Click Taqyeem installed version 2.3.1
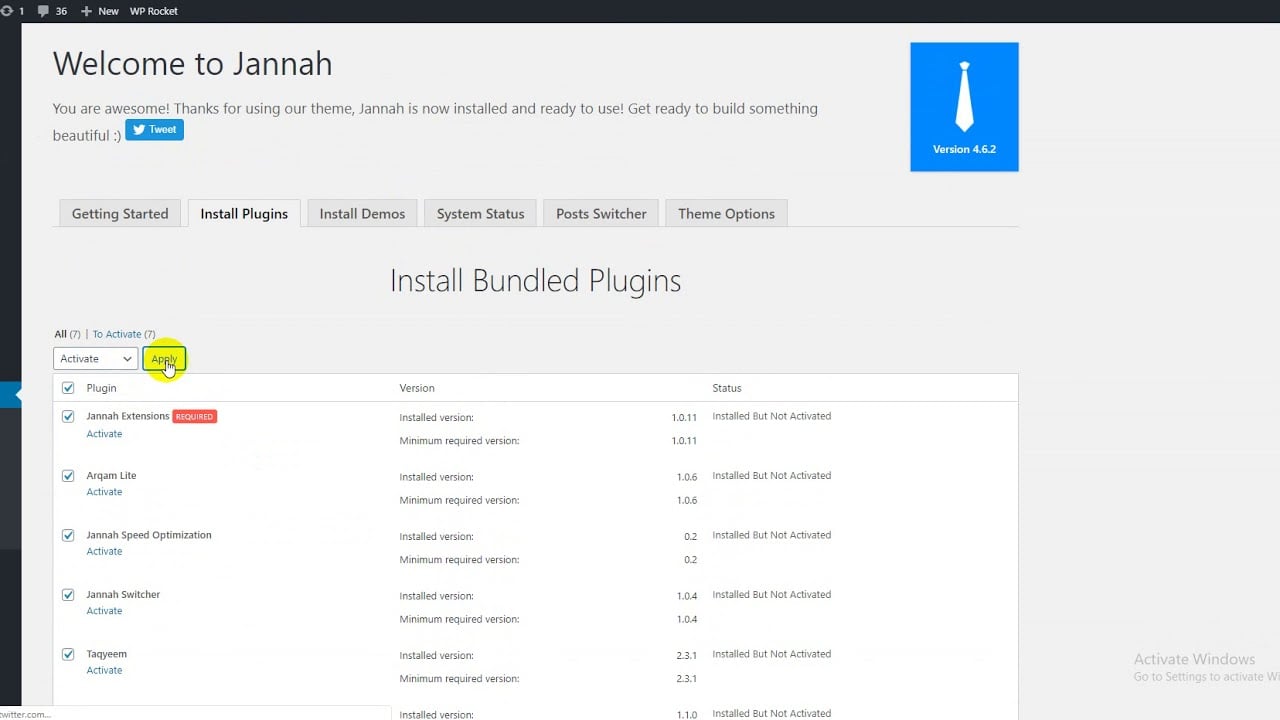This screenshot has height=720, width=1280. pyautogui.click(x=686, y=655)
